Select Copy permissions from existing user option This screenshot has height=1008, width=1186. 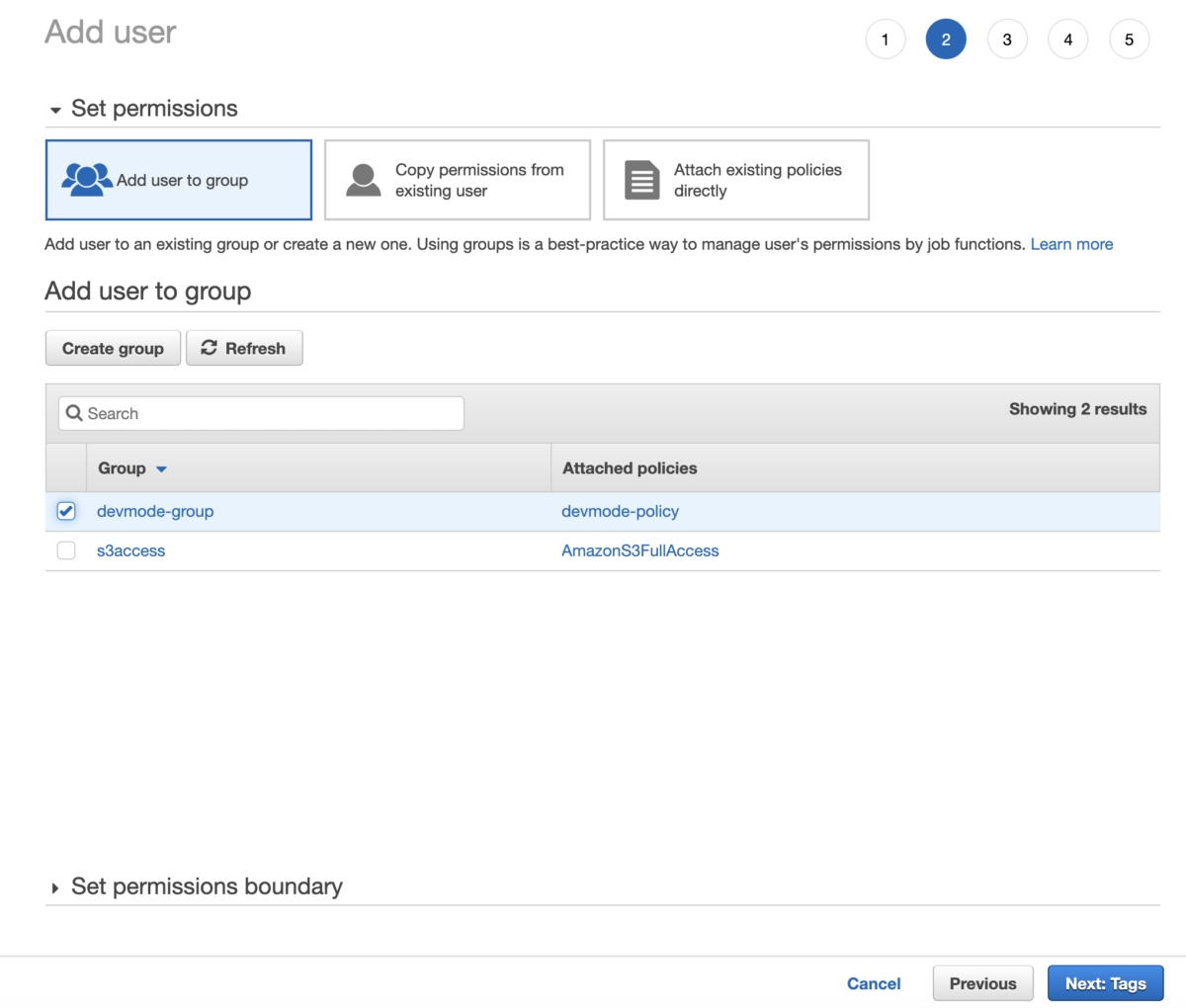pyautogui.click(x=457, y=180)
